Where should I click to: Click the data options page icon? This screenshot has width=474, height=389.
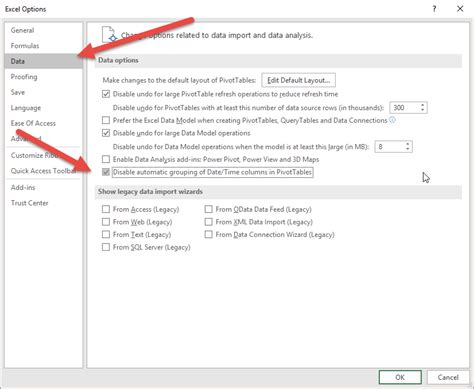click(109, 35)
